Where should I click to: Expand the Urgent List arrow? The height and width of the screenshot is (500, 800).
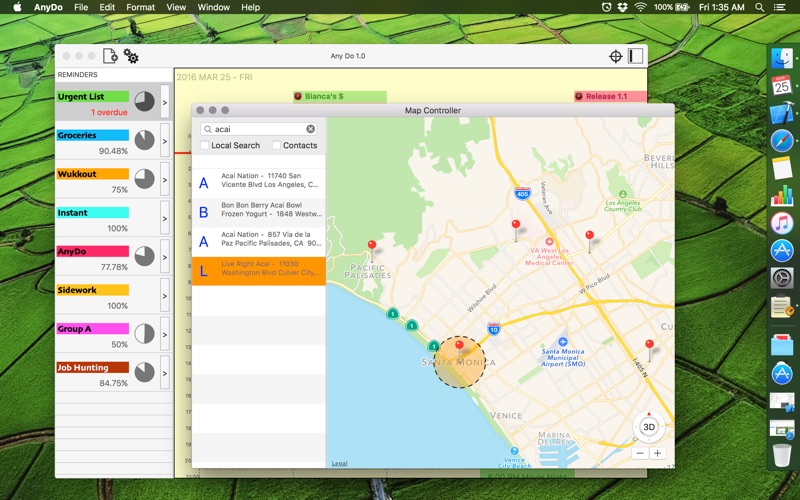tap(165, 102)
